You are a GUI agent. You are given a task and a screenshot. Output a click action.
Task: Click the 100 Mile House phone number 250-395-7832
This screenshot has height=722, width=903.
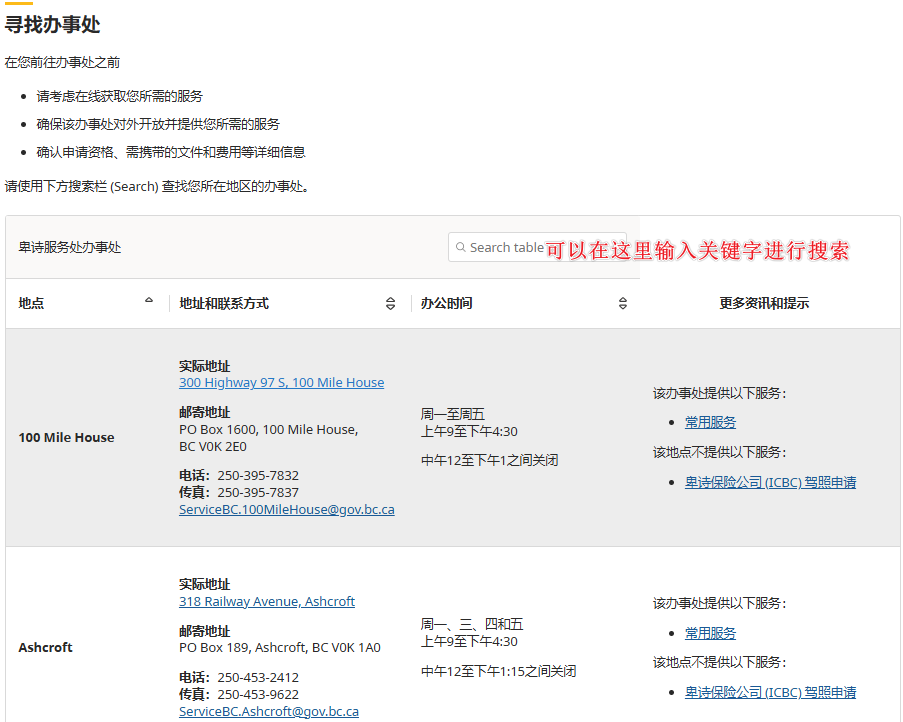pos(258,475)
